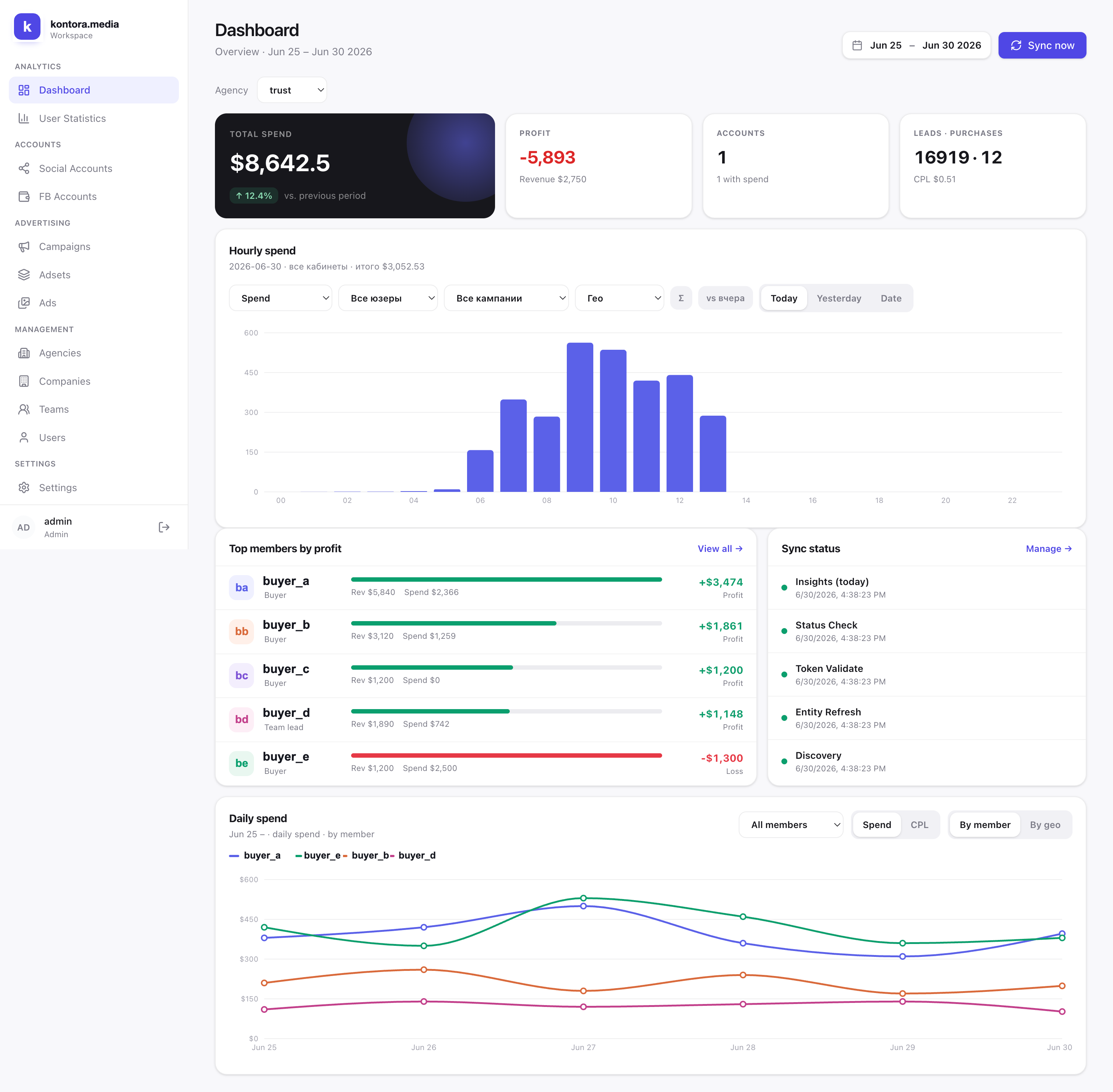Open the 'Все юзеры' dropdown
Image resolution: width=1113 pixels, height=1092 pixels.
tap(388, 298)
